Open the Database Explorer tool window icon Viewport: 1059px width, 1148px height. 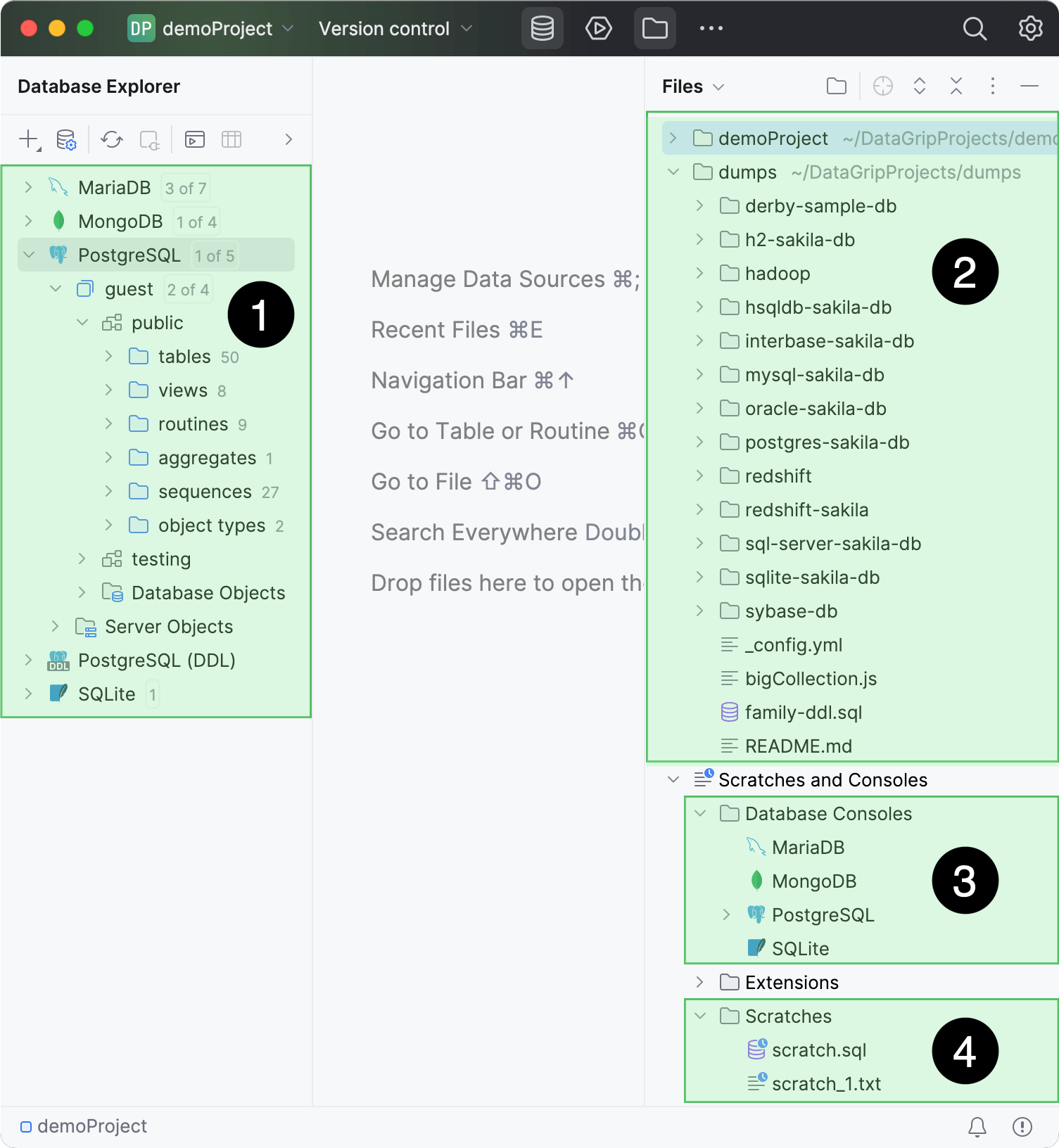pos(542,29)
